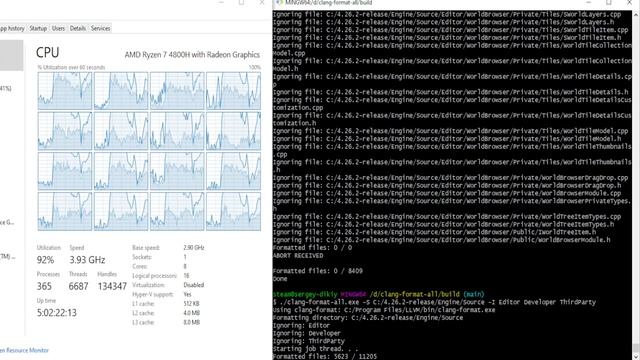The height and width of the screenshot is (360, 640).
Task: Click the 134347 handles count
Action: (x=112, y=287)
